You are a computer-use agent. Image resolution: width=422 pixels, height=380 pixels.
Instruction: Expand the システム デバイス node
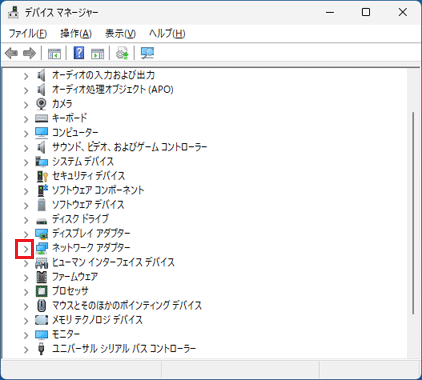point(26,162)
